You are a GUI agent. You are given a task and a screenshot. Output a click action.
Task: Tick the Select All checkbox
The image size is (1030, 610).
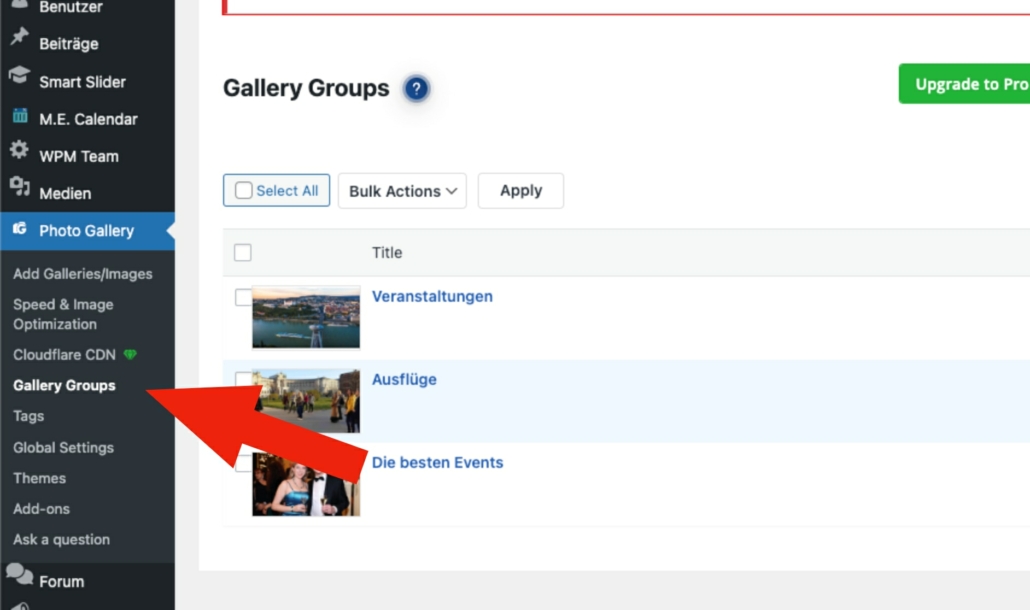coord(244,191)
